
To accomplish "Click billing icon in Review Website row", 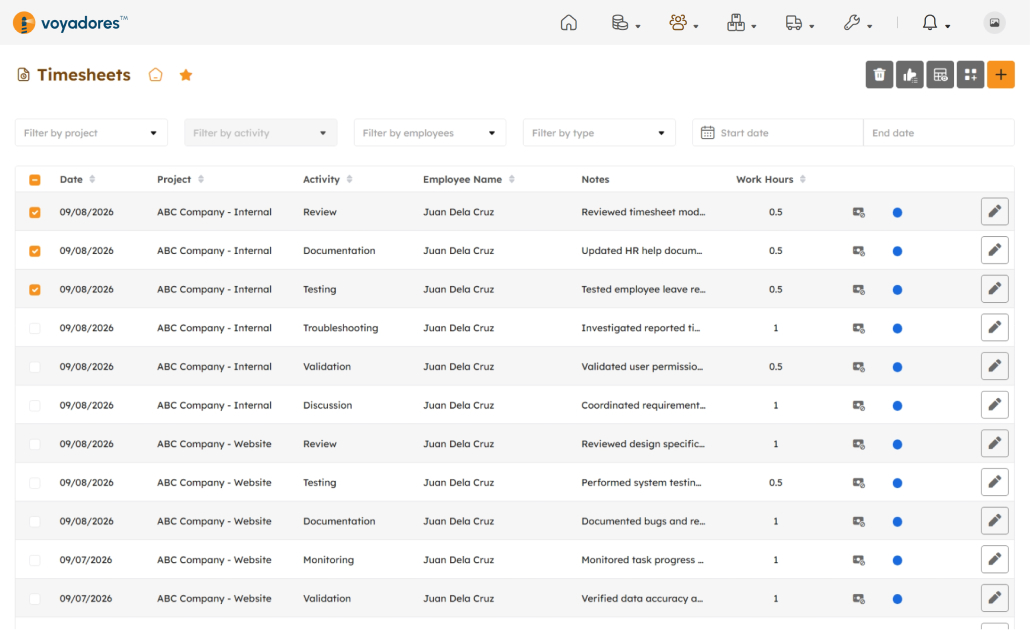I will 859,445.
